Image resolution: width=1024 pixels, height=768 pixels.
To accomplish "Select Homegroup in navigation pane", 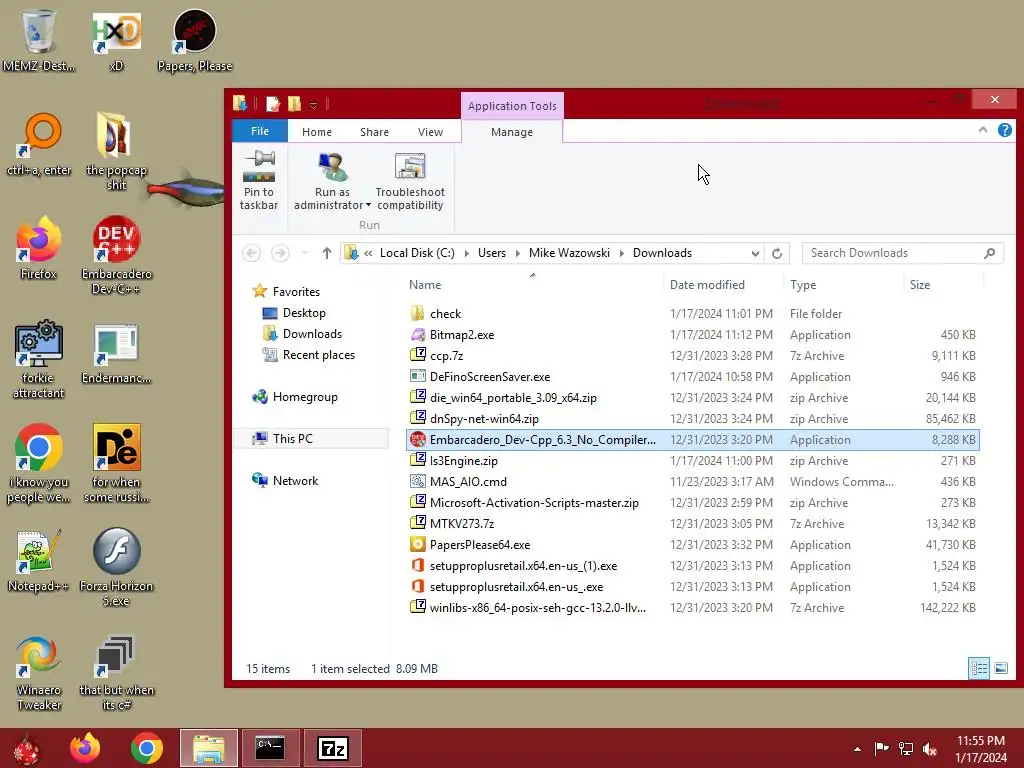I will coord(305,397).
